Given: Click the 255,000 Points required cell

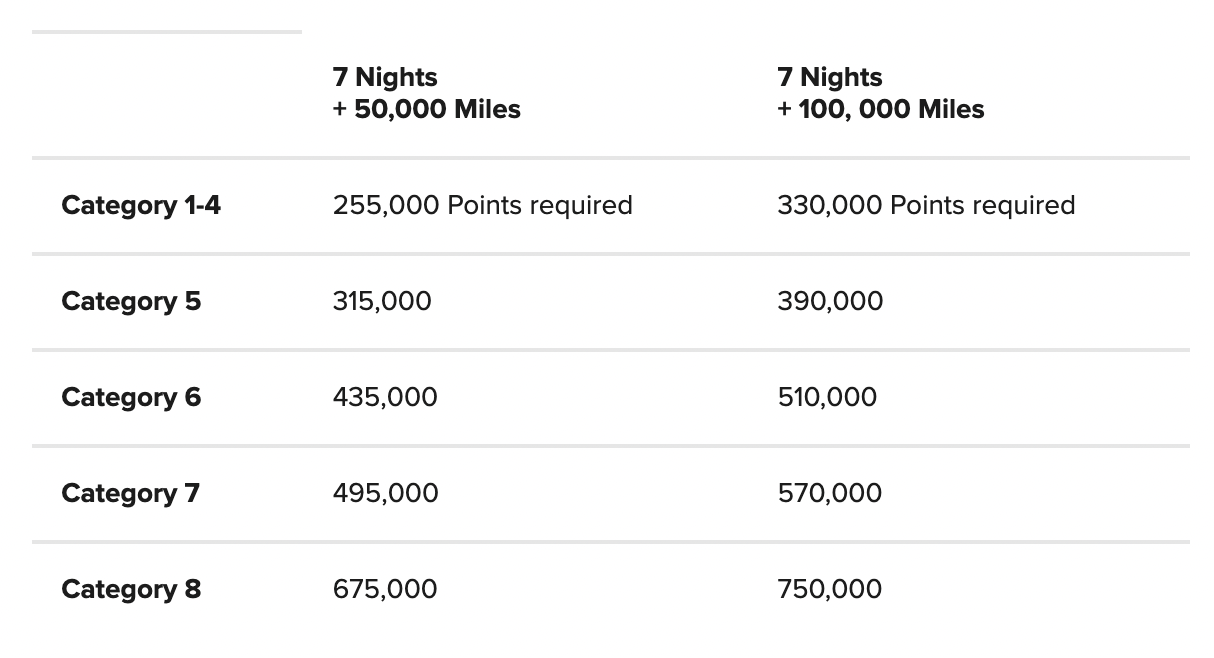Looking at the screenshot, I should click(x=482, y=205).
